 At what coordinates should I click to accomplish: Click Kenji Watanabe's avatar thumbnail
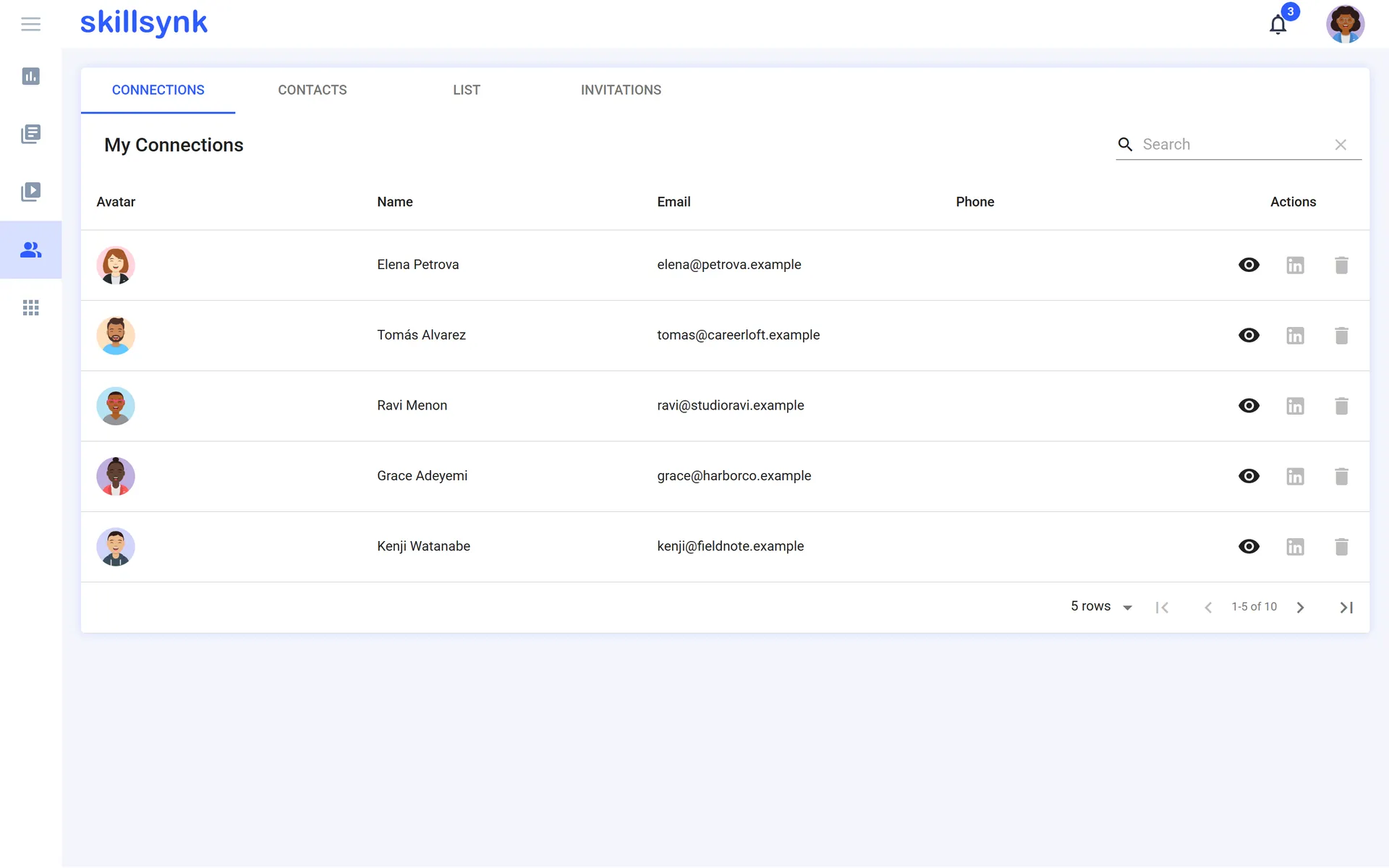click(116, 546)
